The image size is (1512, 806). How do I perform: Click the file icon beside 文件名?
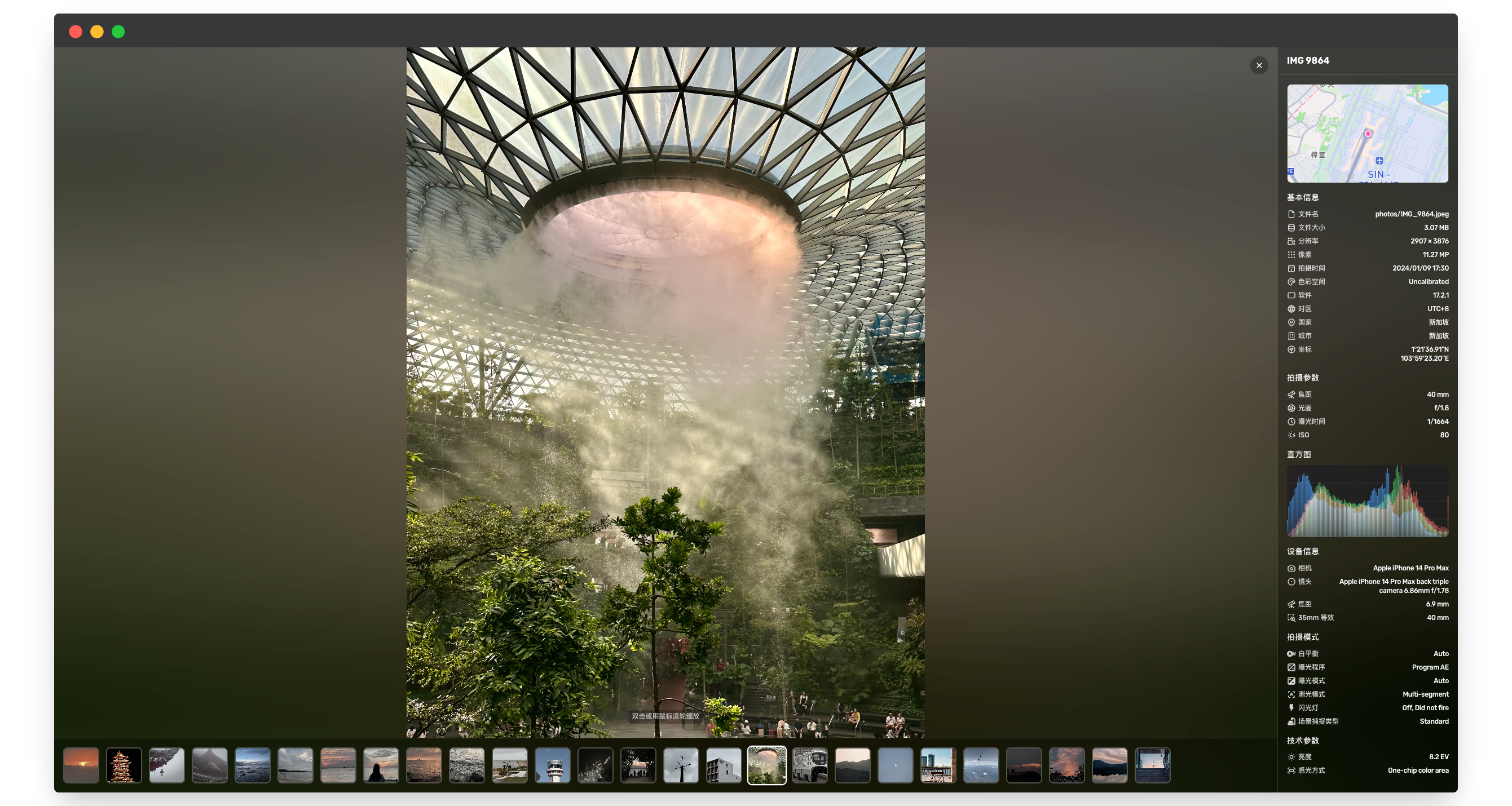click(x=1291, y=214)
